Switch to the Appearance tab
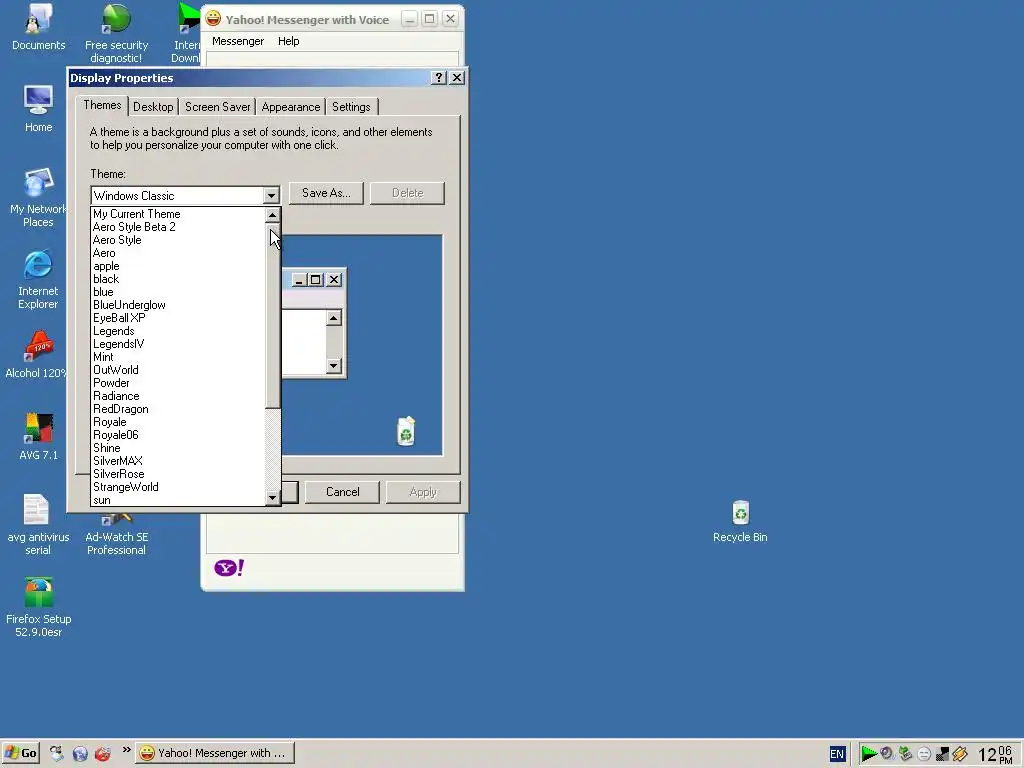 [291, 107]
